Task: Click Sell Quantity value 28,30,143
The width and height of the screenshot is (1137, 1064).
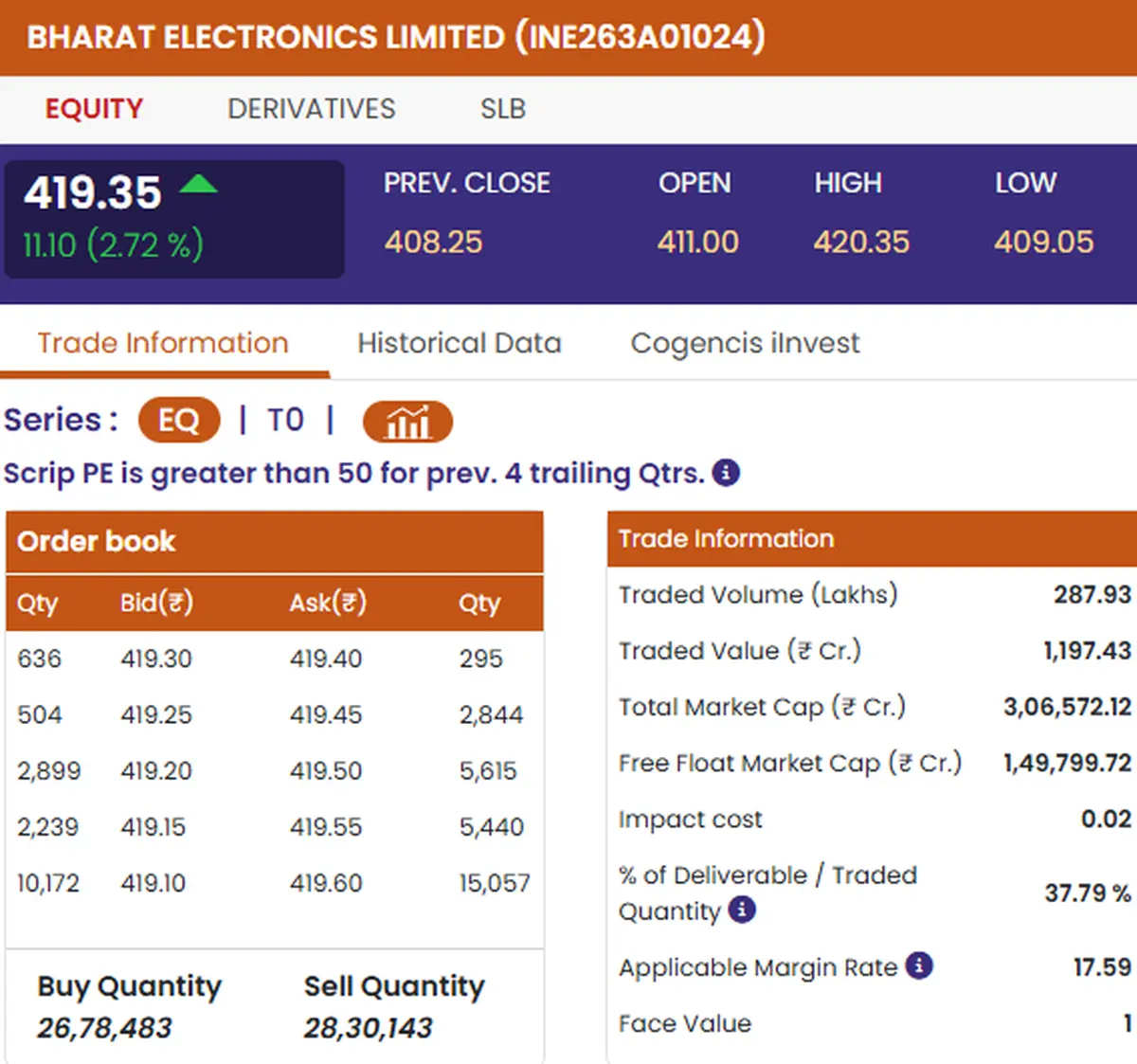Action: point(369,1027)
